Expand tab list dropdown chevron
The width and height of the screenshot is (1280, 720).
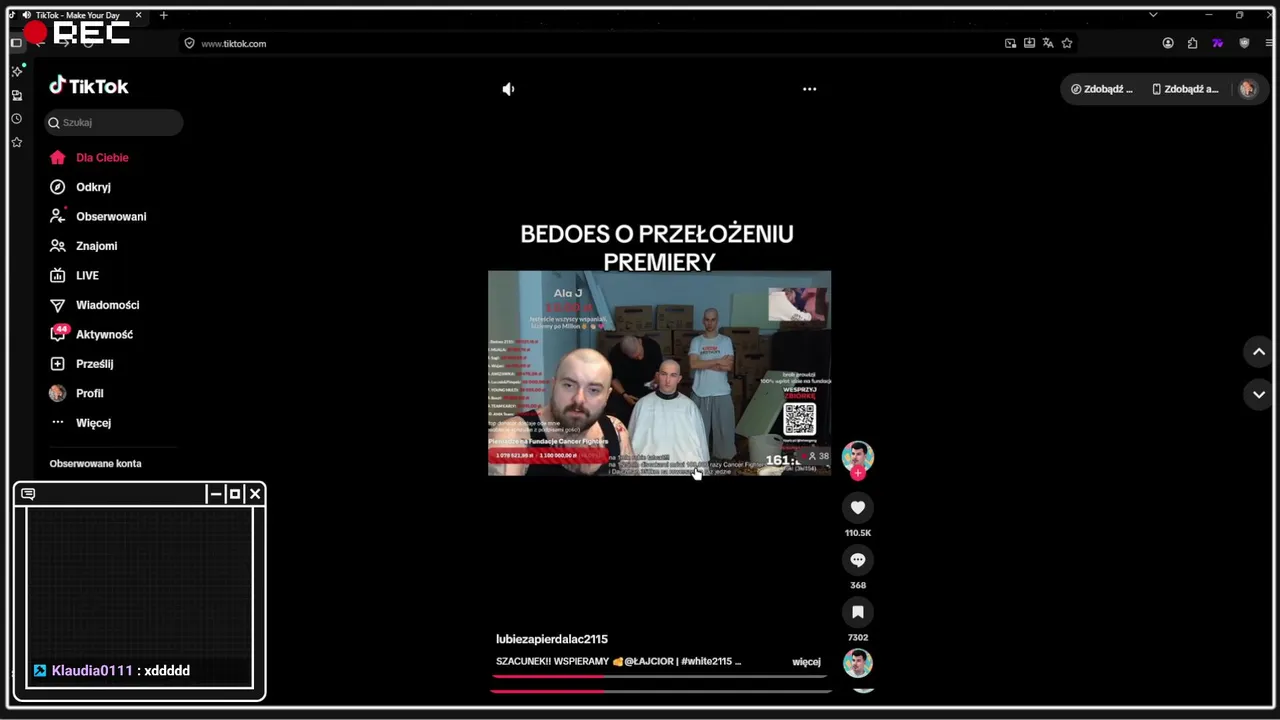click(1153, 15)
